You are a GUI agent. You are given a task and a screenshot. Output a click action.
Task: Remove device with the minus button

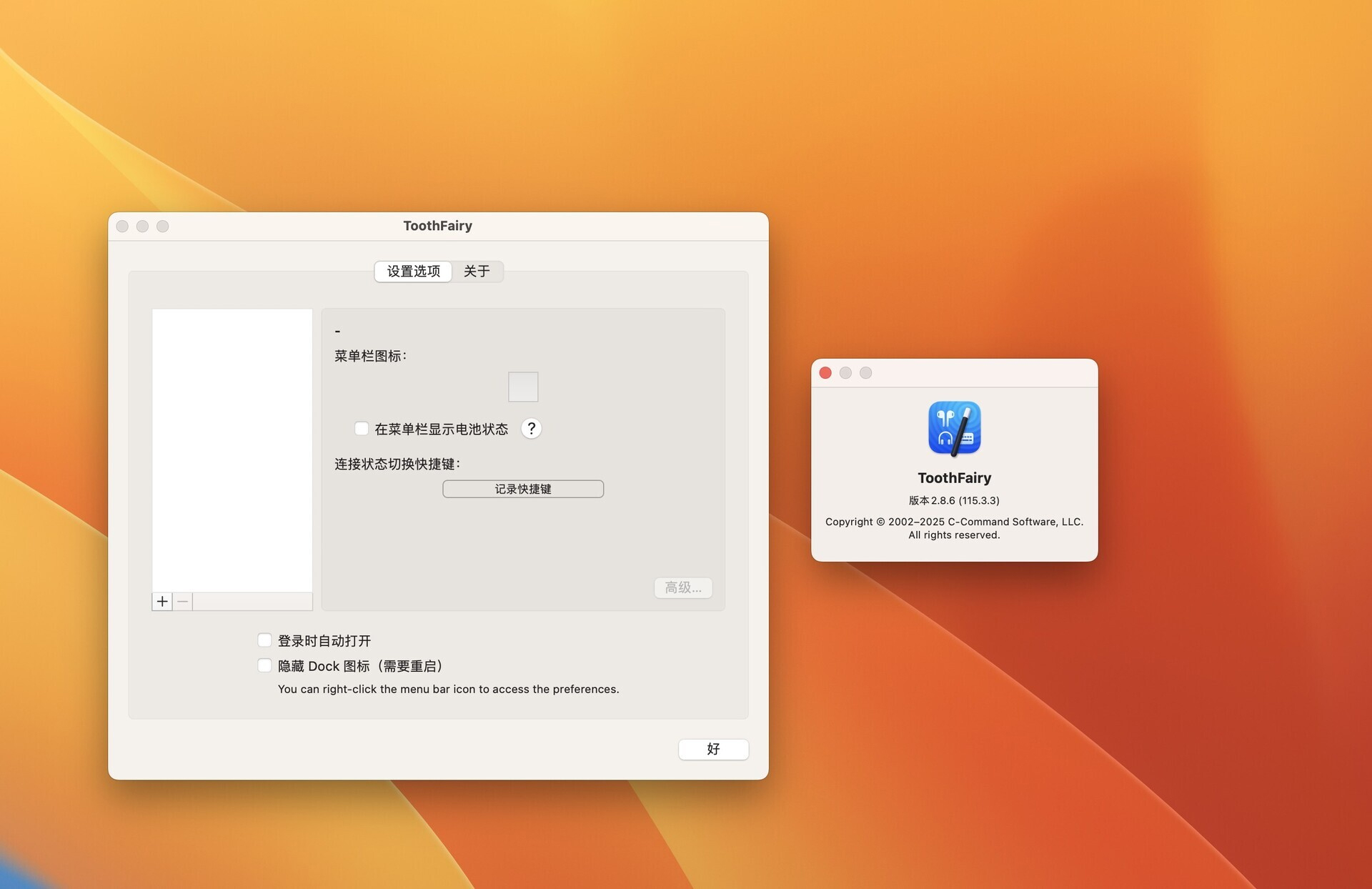point(183,602)
